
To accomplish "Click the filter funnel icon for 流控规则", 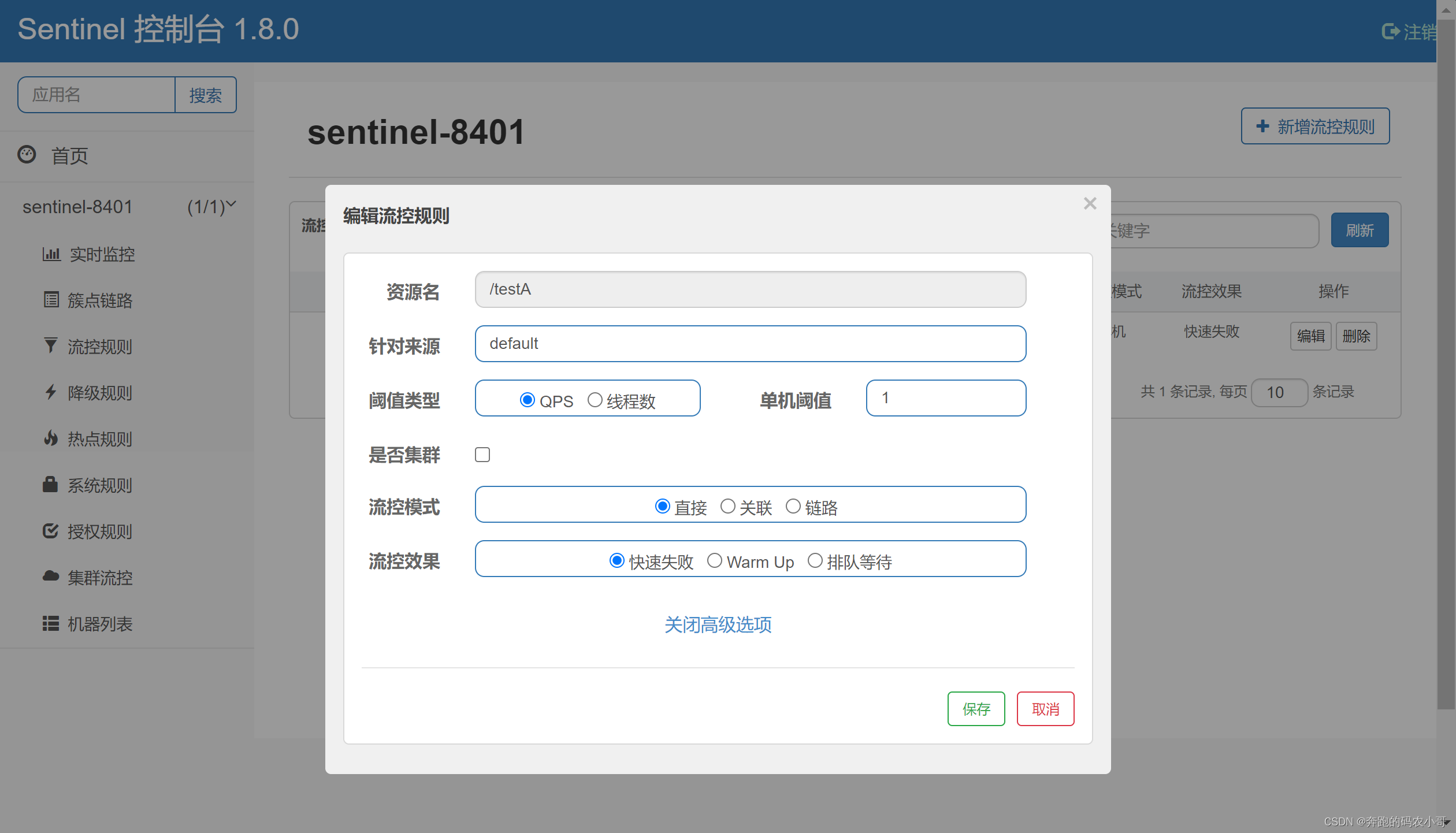I will pos(51,345).
